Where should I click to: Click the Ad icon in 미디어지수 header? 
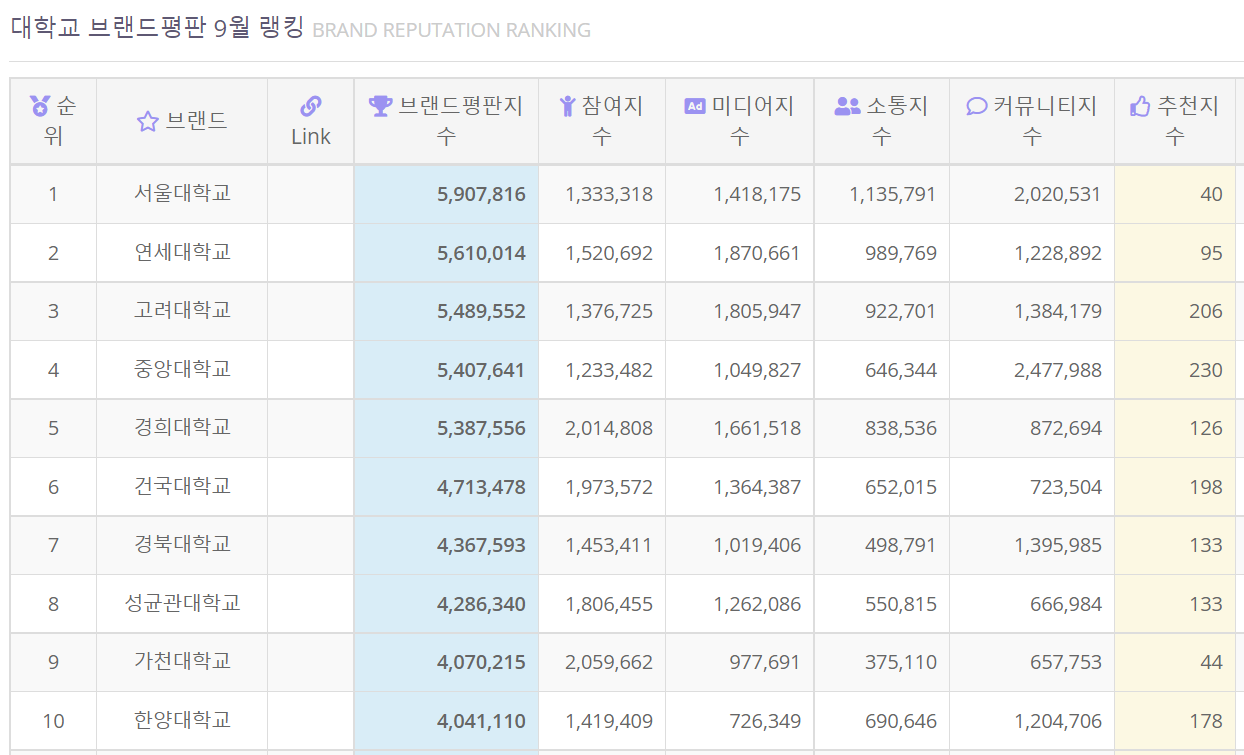tap(695, 105)
